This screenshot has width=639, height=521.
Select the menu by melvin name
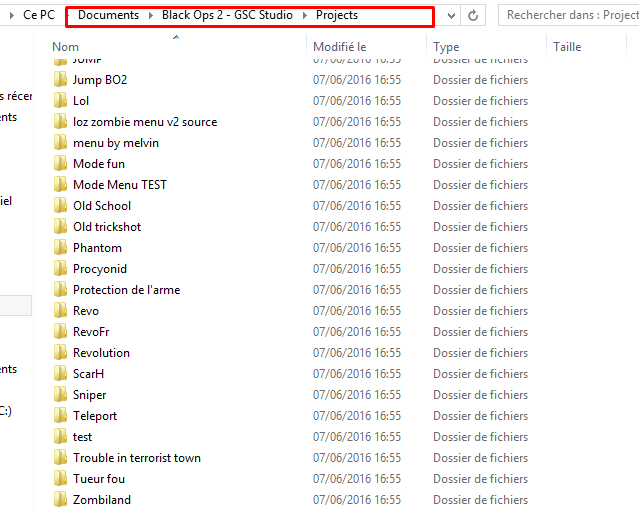click(116, 143)
